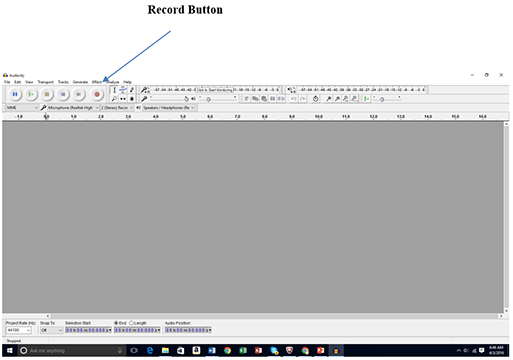This screenshot has width=513, height=360.
Task: Click the Zoom Out icon
Action: click(337, 99)
